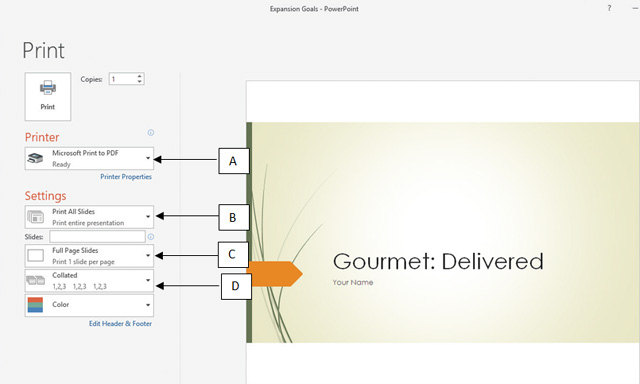The image size is (640, 384).
Task: Click the color bars icon beside Color
Action: point(35,305)
